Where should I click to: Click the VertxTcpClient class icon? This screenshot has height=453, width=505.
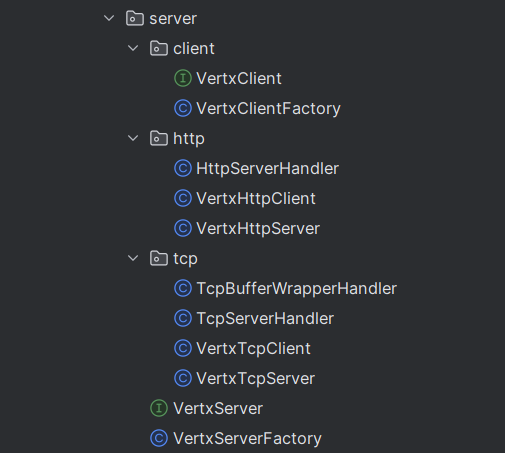pyautogui.click(x=183, y=348)
